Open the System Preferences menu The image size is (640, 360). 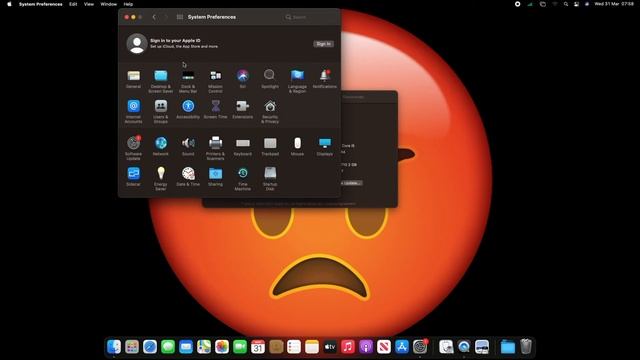click(x=41, y=4)
